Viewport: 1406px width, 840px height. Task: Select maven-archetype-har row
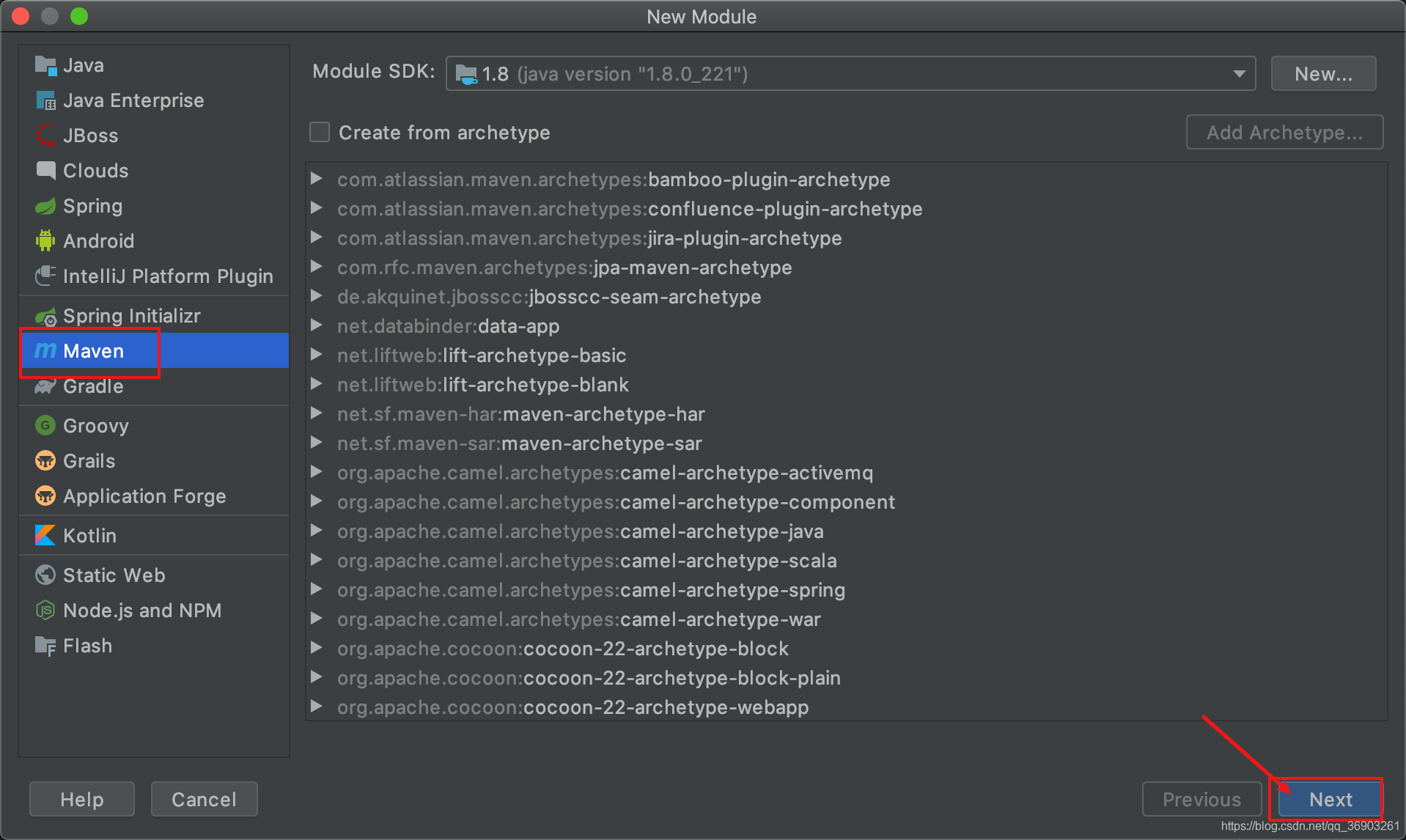point(846,414)
